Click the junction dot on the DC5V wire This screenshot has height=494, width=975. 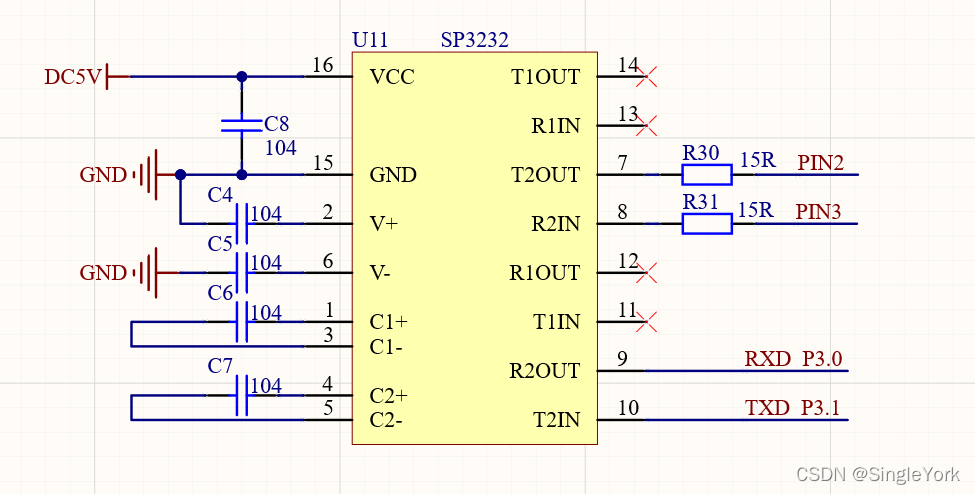tap(242, 77)
